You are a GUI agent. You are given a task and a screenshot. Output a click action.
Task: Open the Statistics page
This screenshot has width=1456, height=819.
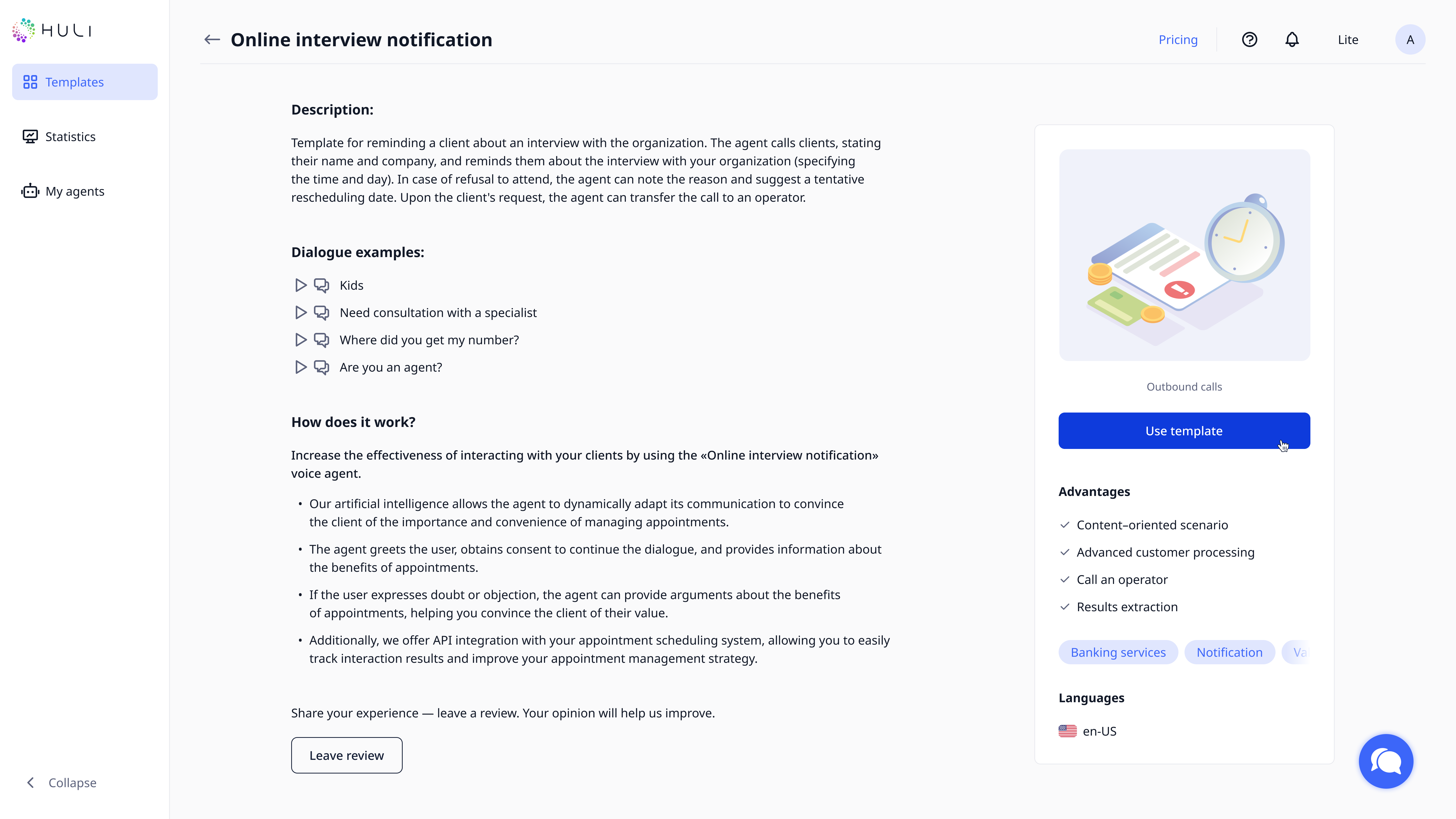(70, 137)
